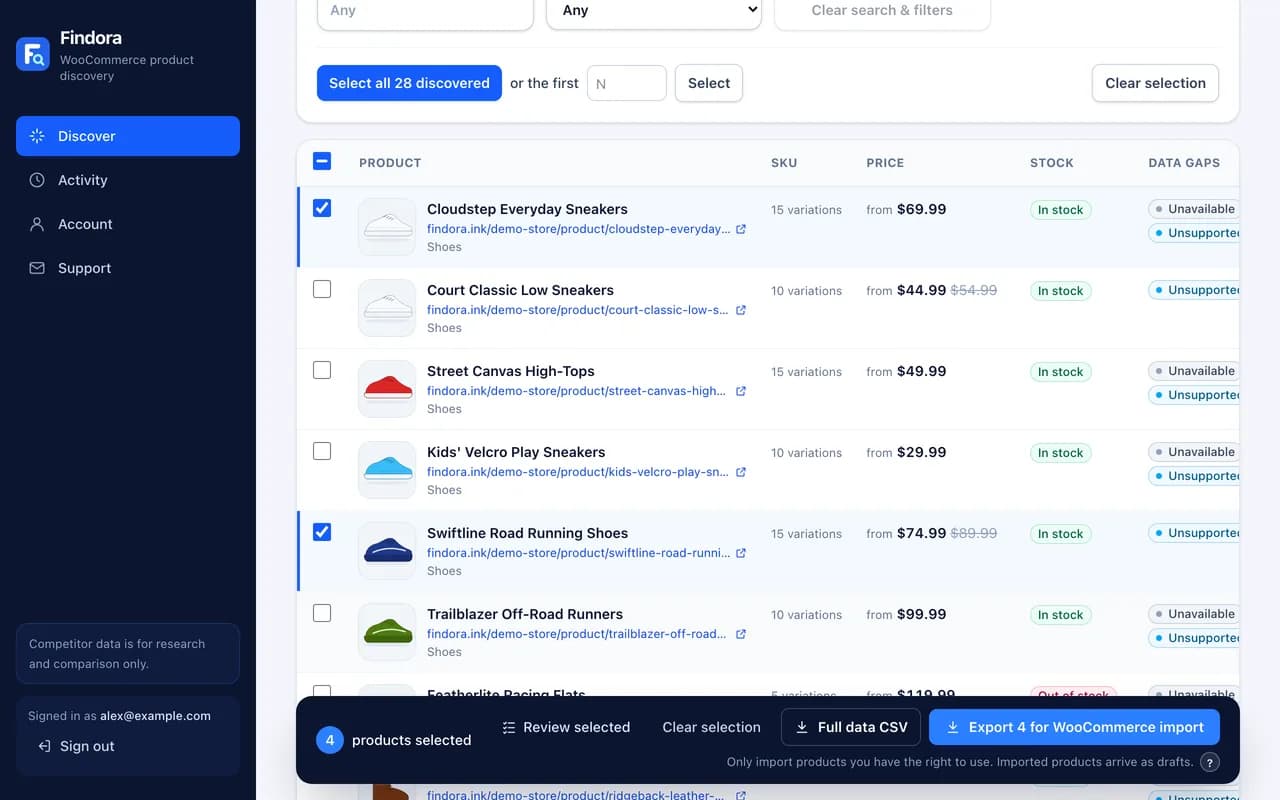Click the PRICE column header
This screenshot has width=1280, height=800.
(885, 162)
